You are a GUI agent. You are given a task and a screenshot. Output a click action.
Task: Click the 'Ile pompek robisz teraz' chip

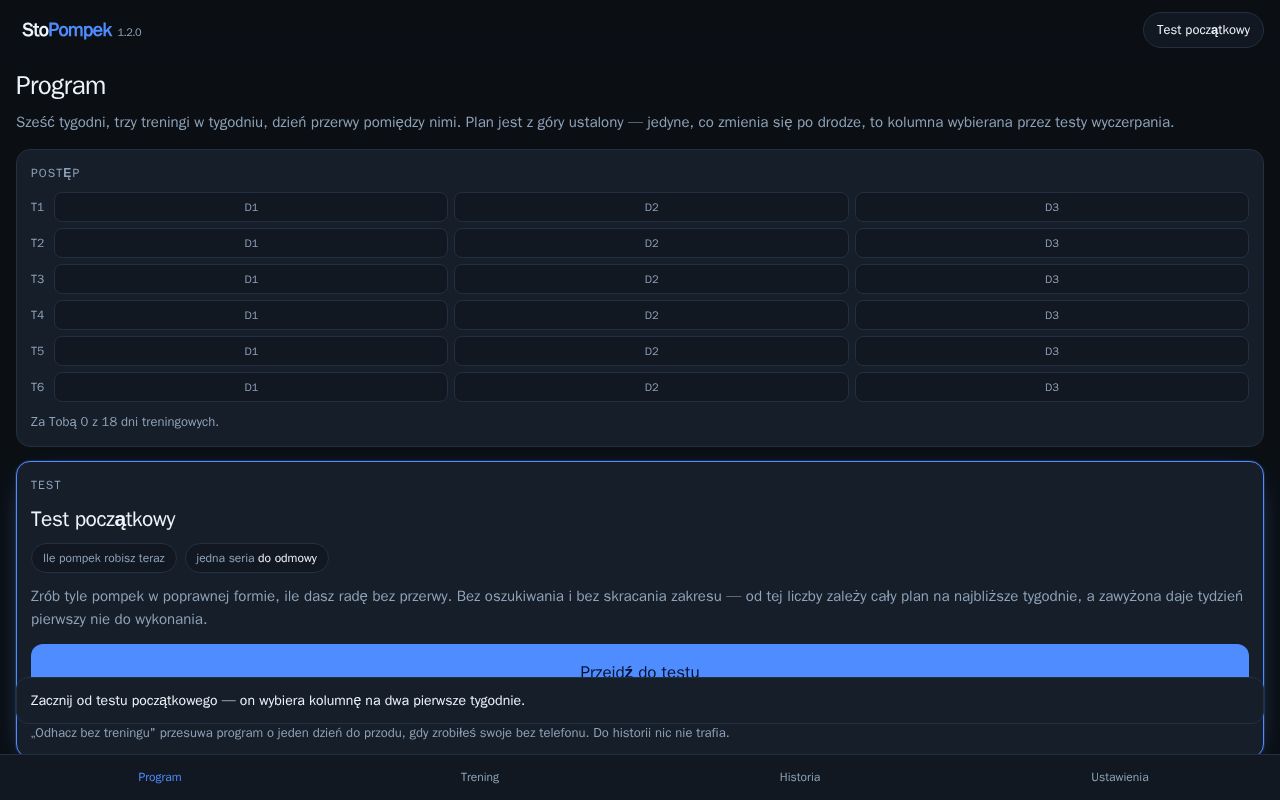tap(104, 558)
